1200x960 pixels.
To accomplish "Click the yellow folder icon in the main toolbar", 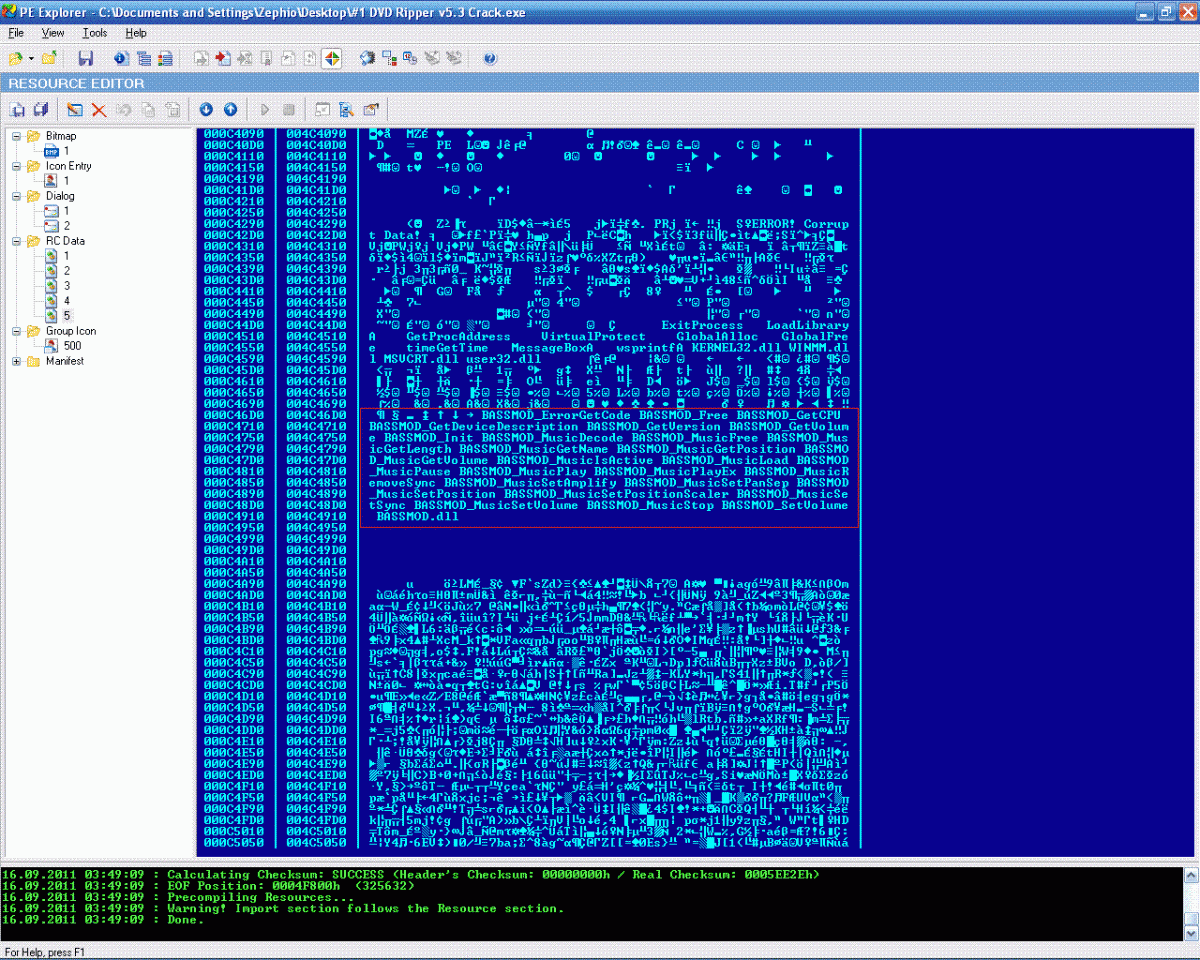I will click(x=49, y=58).
